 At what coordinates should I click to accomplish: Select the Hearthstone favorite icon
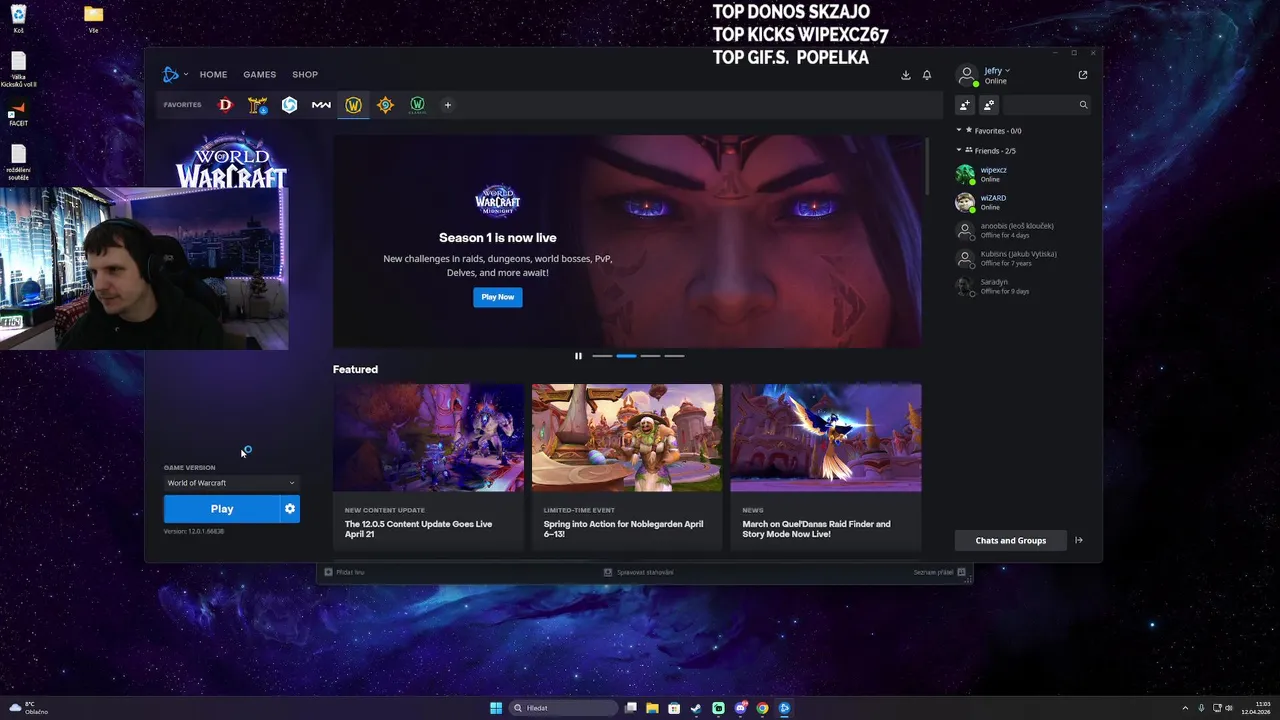click(385, 105)
